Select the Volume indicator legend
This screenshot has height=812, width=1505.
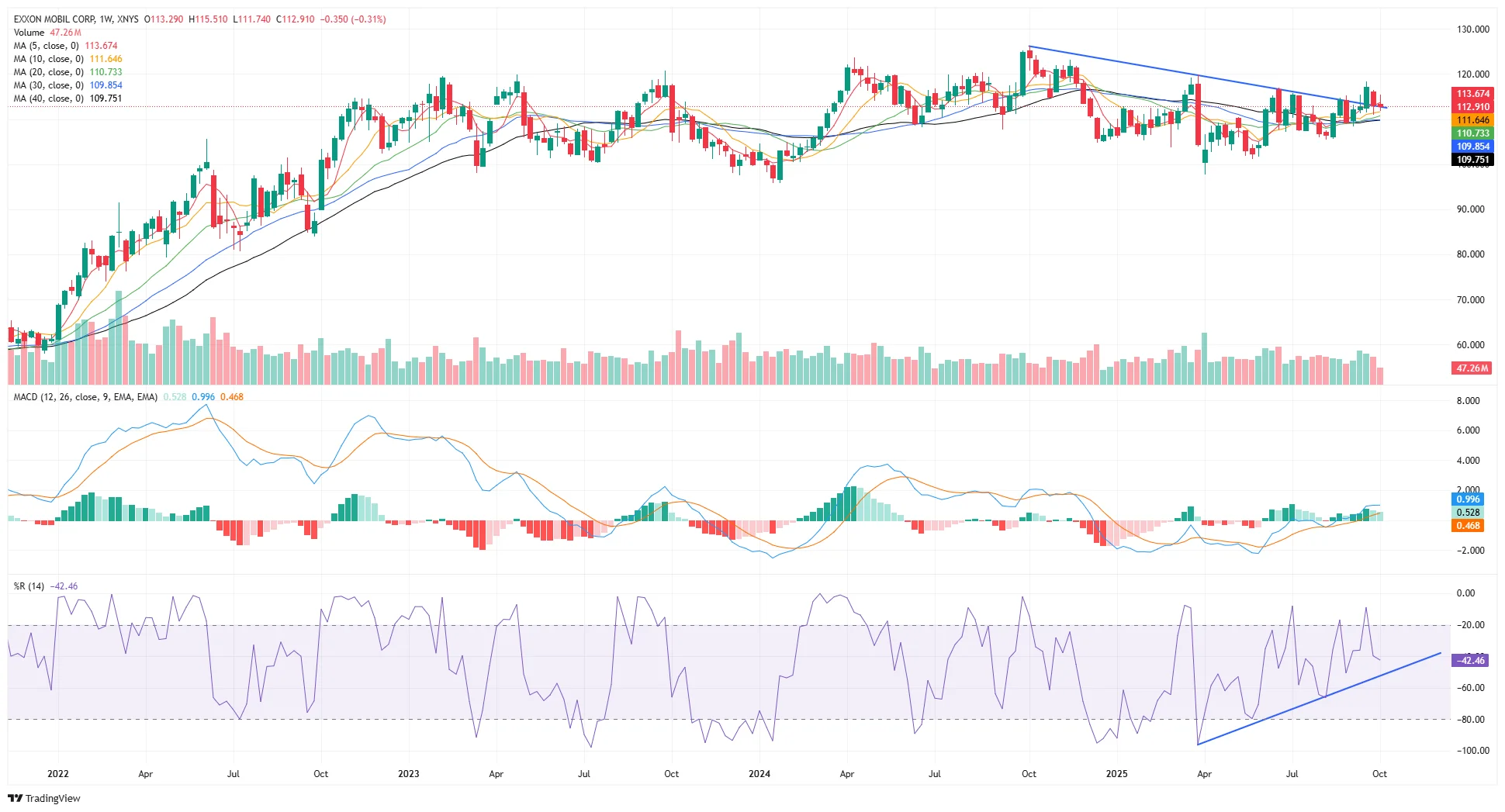pyautogui.click(x=28, y=33)
